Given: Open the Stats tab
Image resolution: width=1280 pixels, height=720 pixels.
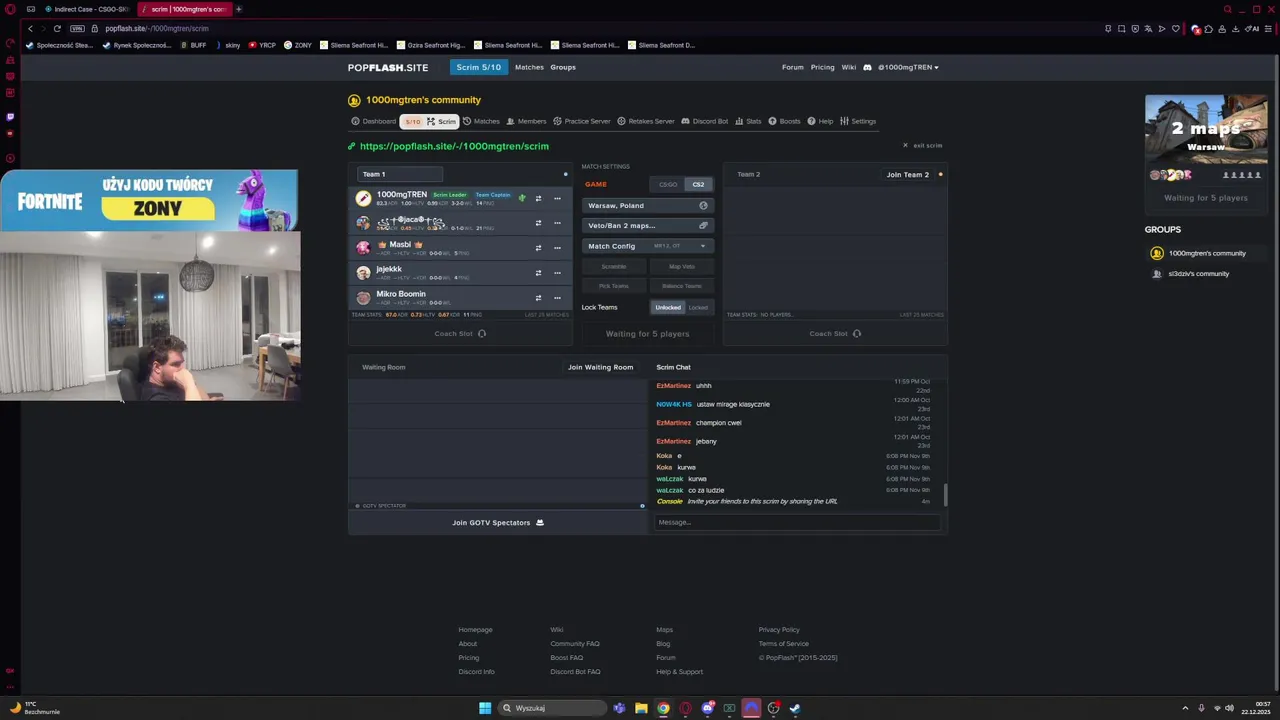Looking at the screenshot, I should (x=748, y=121).
